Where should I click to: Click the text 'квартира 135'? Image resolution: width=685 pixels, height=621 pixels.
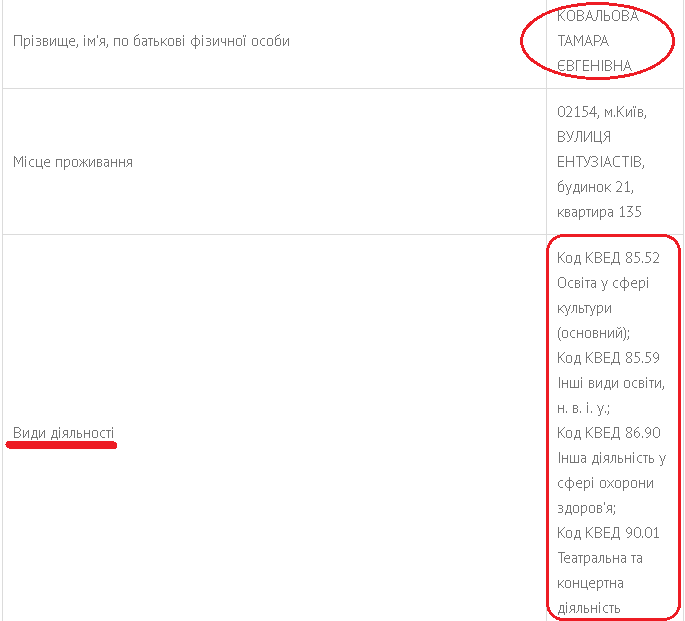(599, 212)
